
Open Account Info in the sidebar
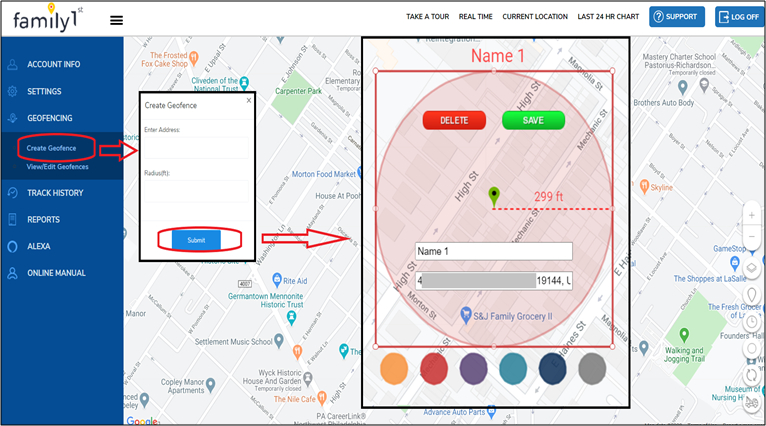coord(53,64)
